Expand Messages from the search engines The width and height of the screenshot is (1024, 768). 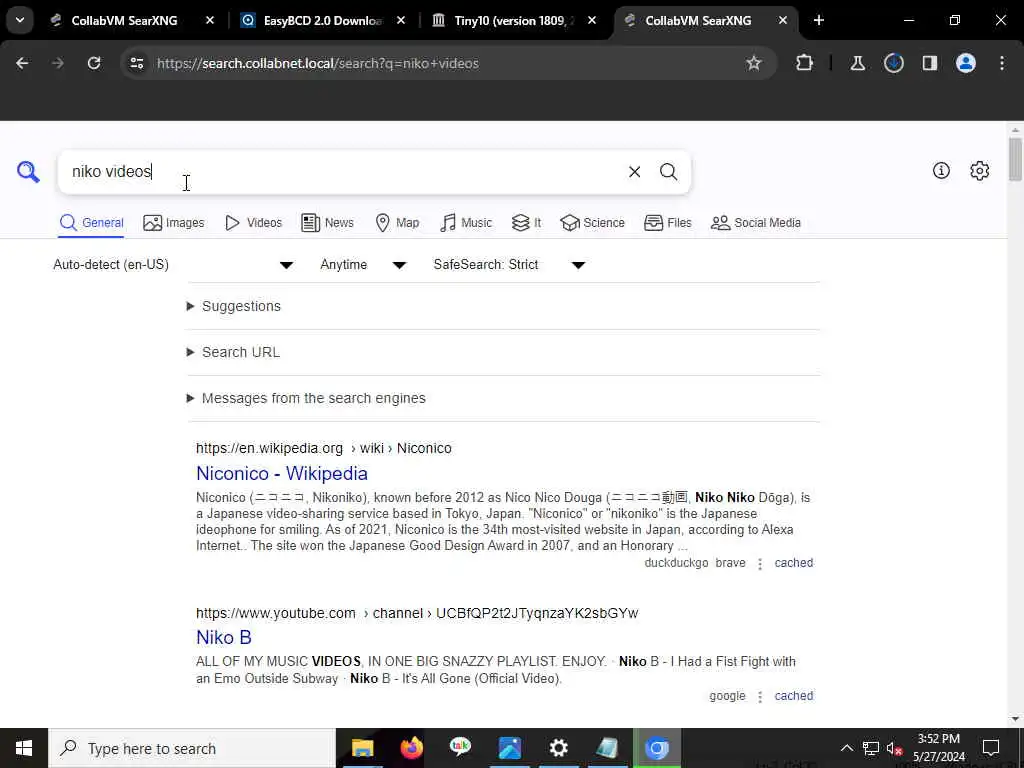point(306,398)
